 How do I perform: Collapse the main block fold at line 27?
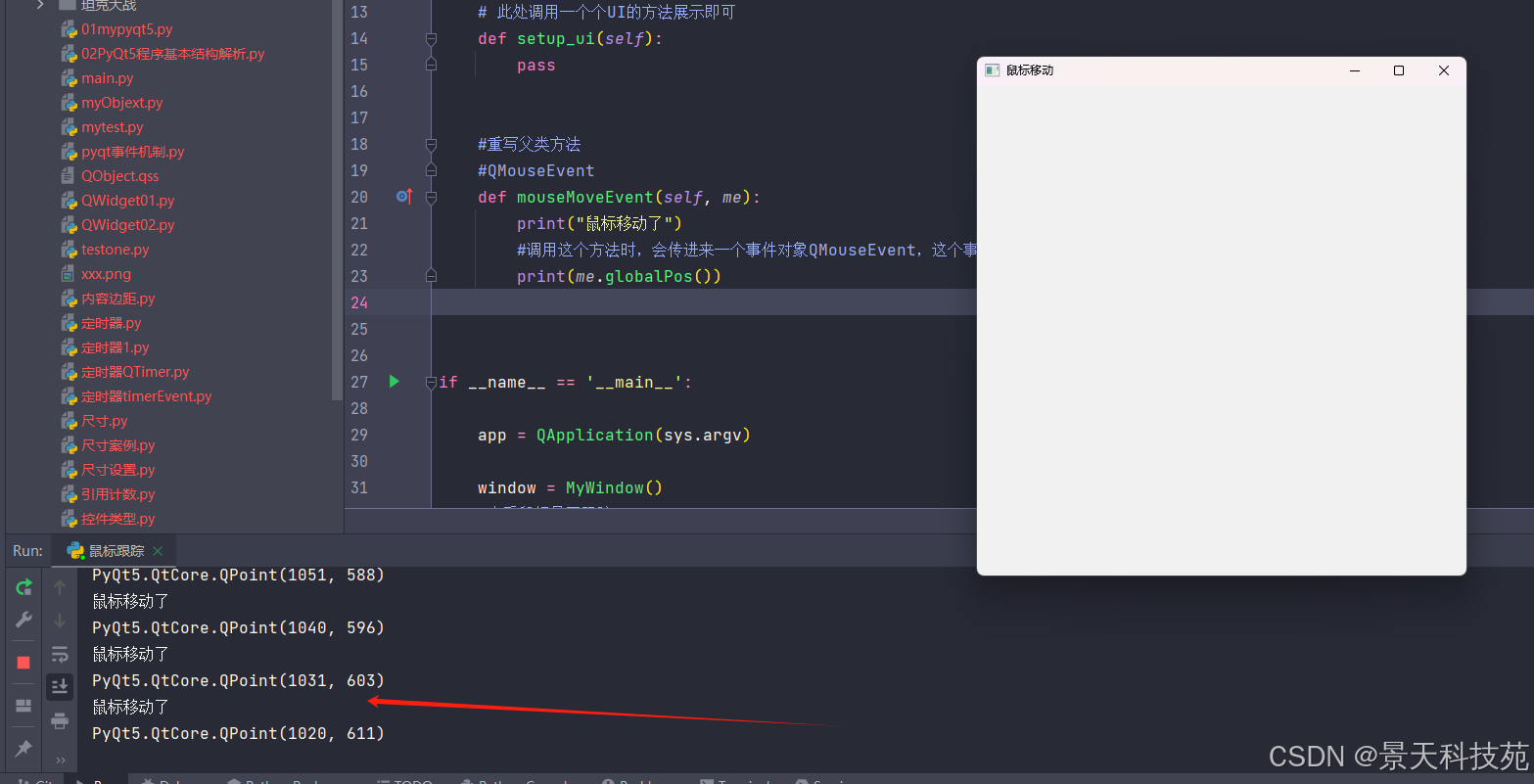coord(431,383)
